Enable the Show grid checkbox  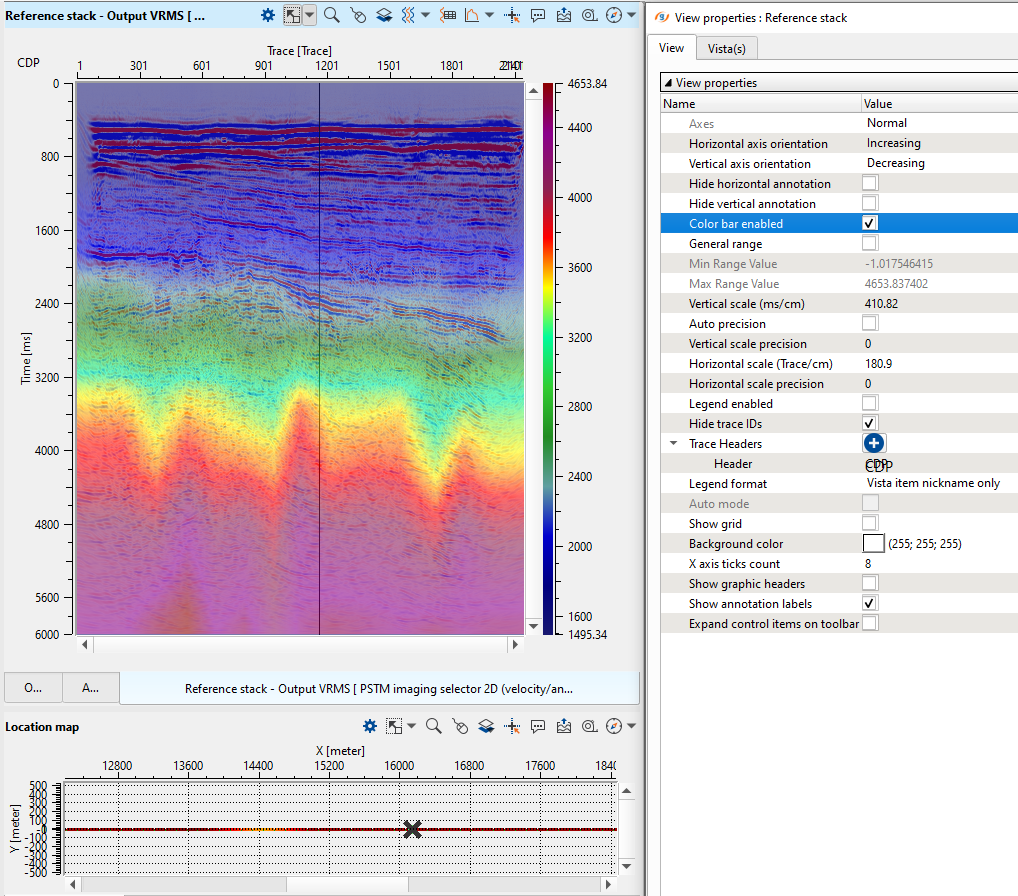point(870,524)
